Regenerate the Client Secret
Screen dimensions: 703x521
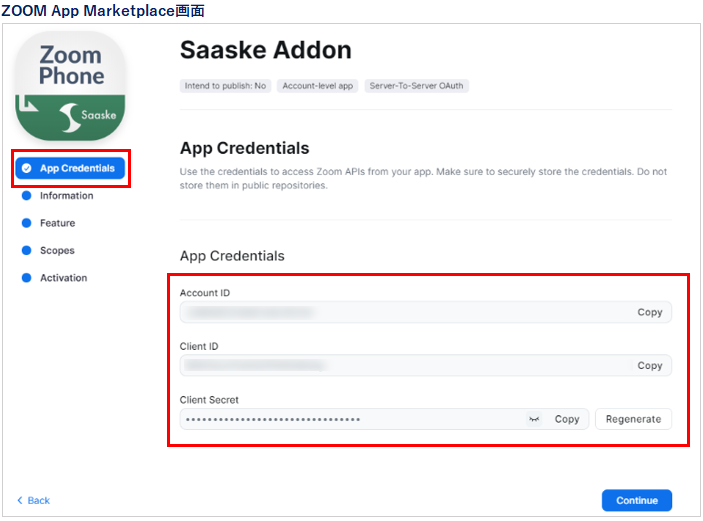pyautogui.click(x=634, y=419)
